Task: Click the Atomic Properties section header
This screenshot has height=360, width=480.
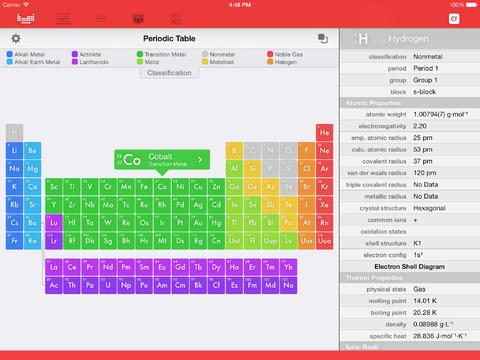Action: coord(410,103)
